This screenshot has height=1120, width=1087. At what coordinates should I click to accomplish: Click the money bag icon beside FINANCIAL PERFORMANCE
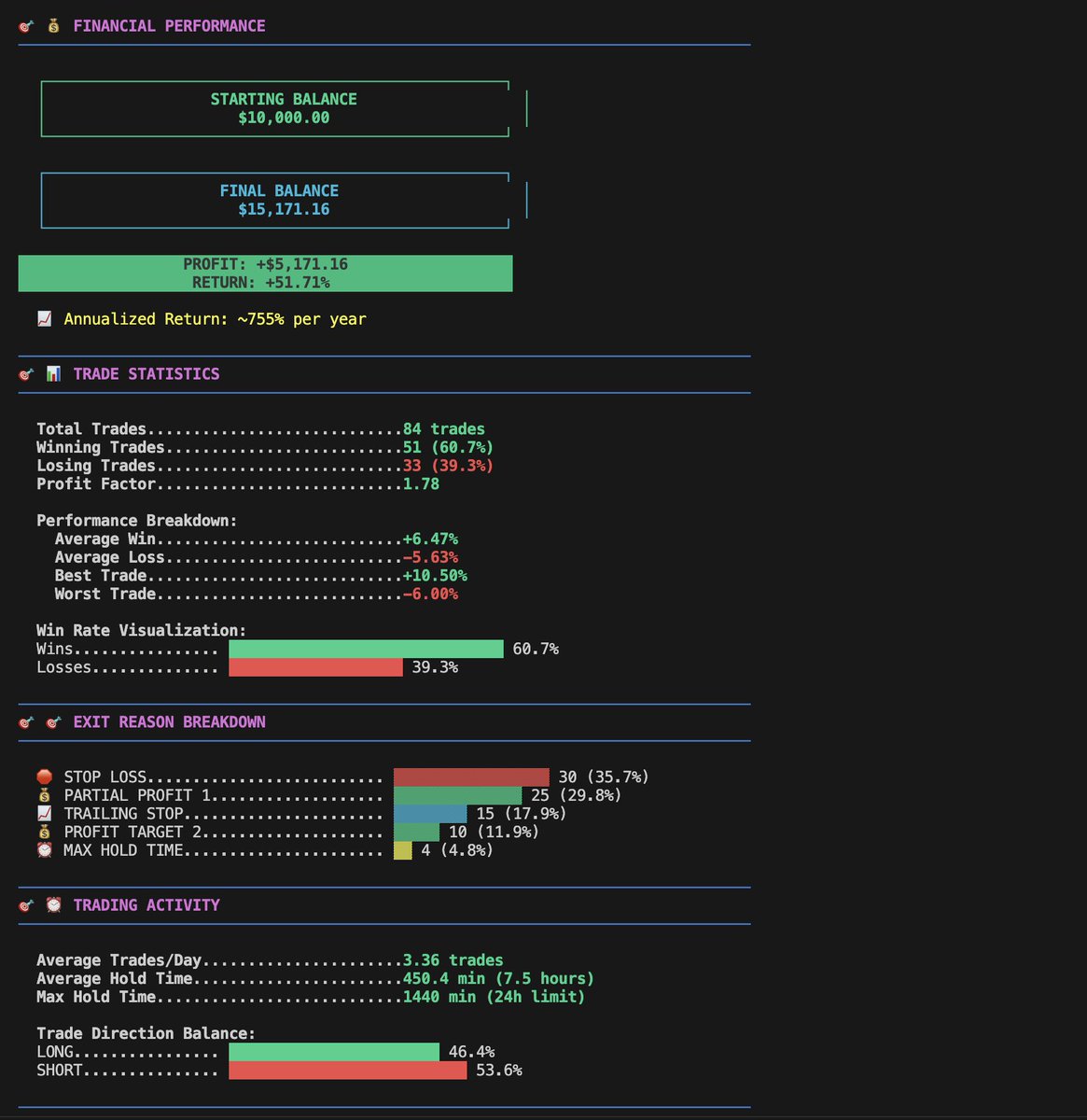(x=53, y=25)
